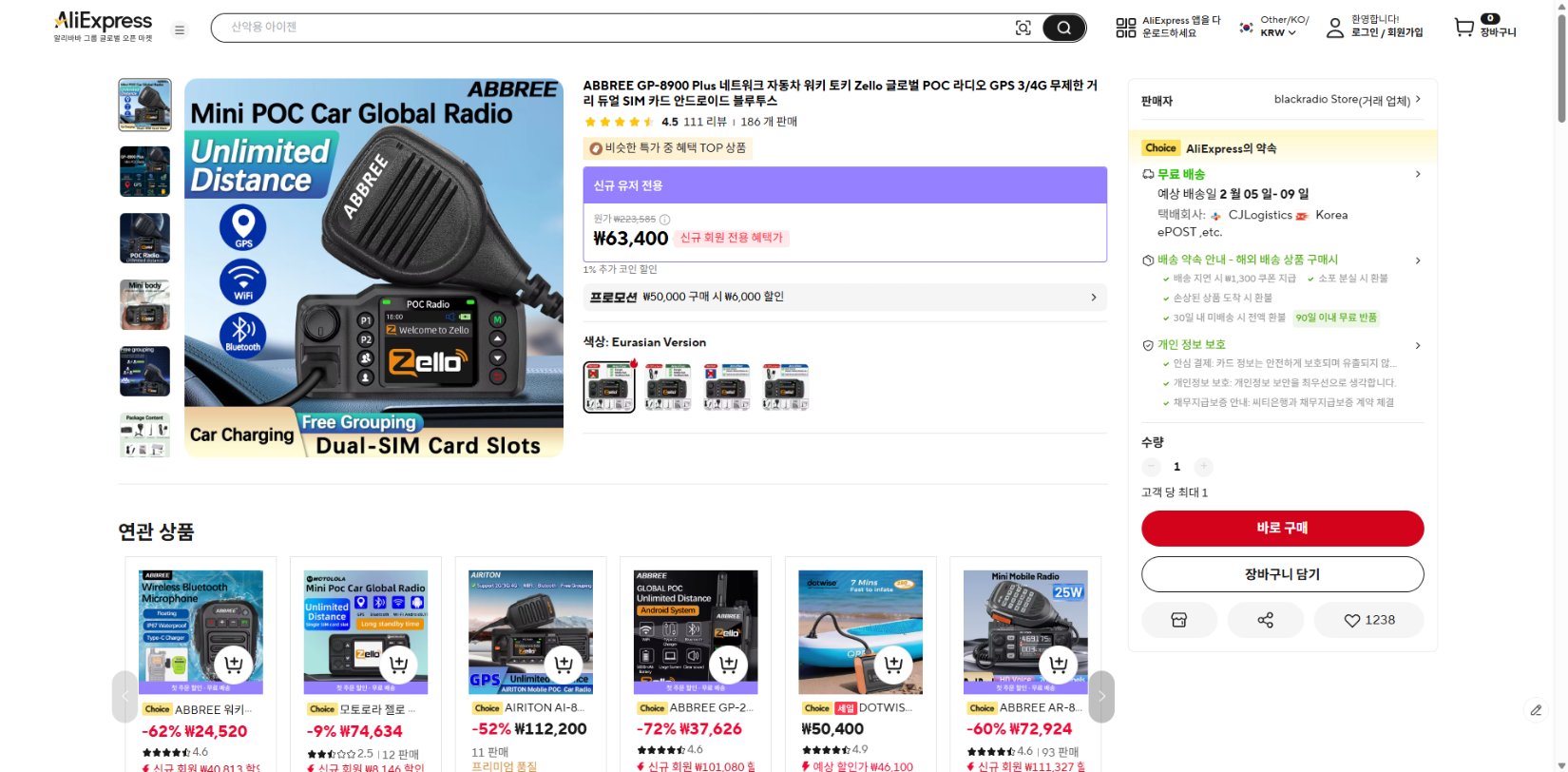Click the black magnifier search button
1568x772 pixels.
click(x=1064, y=28)
